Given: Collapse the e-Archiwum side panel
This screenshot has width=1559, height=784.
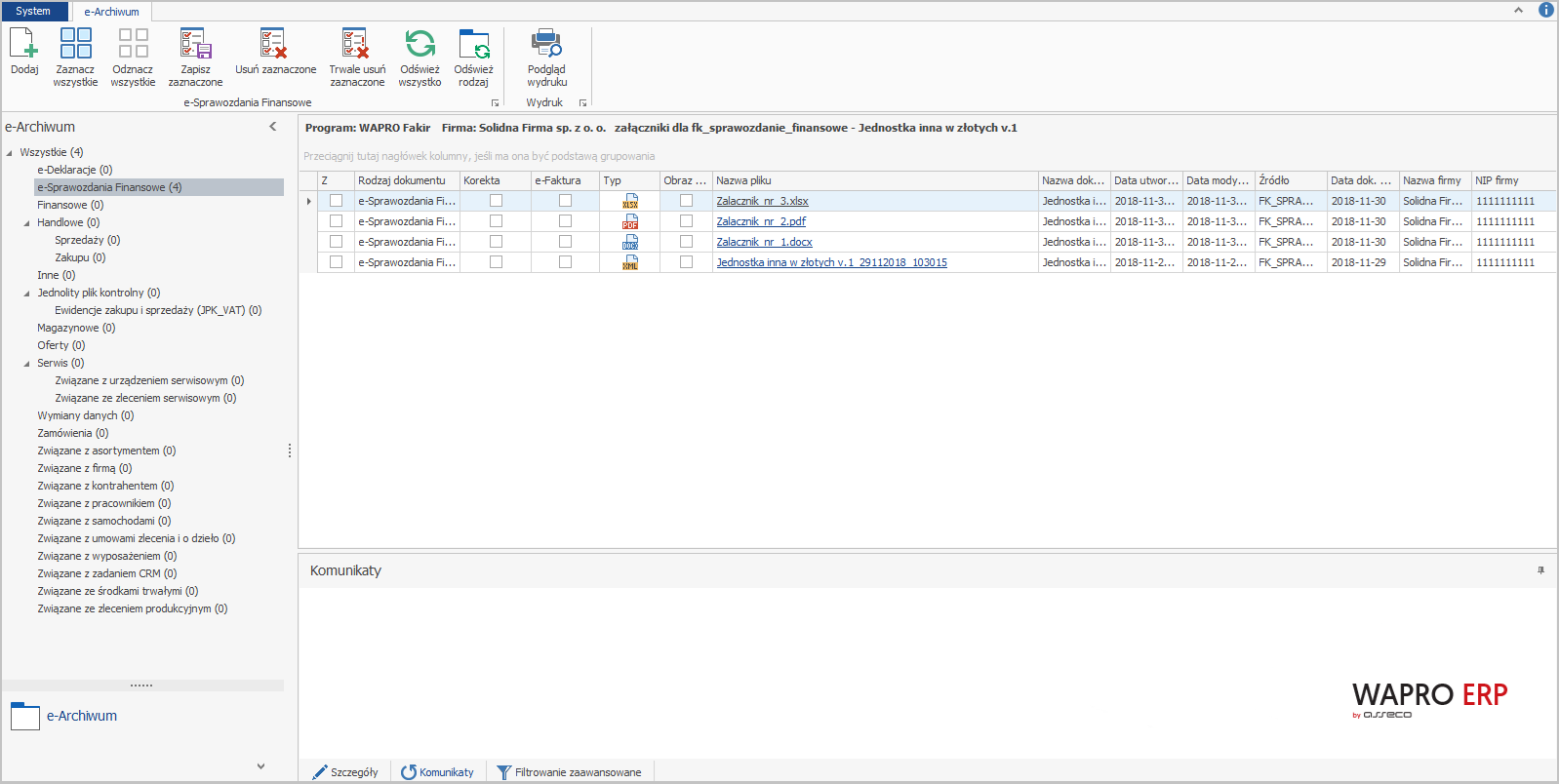Looking at the screenshot, I should tap(273, 127).
